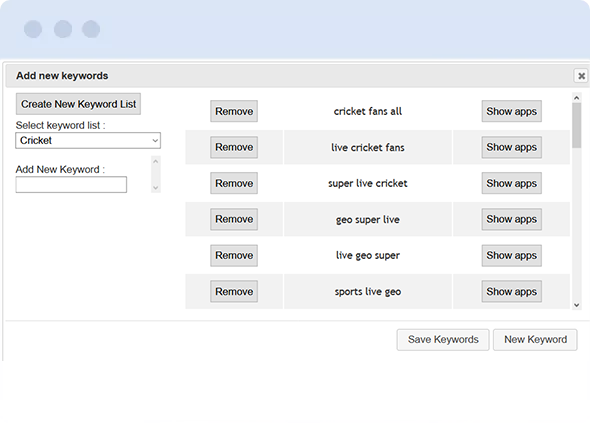Show apps for 'geo super live'

coord(511,219)
